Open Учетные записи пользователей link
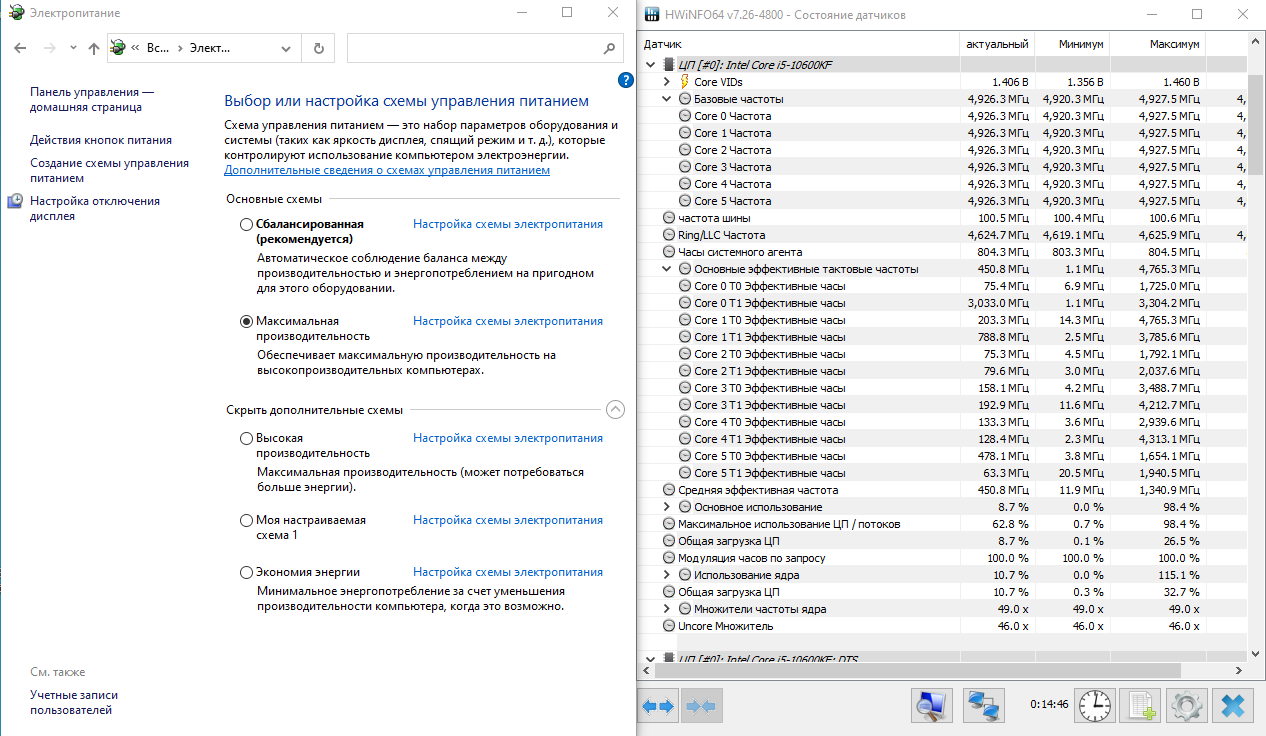The width and height of the screenshot is (1266, 736). point(74,702)
